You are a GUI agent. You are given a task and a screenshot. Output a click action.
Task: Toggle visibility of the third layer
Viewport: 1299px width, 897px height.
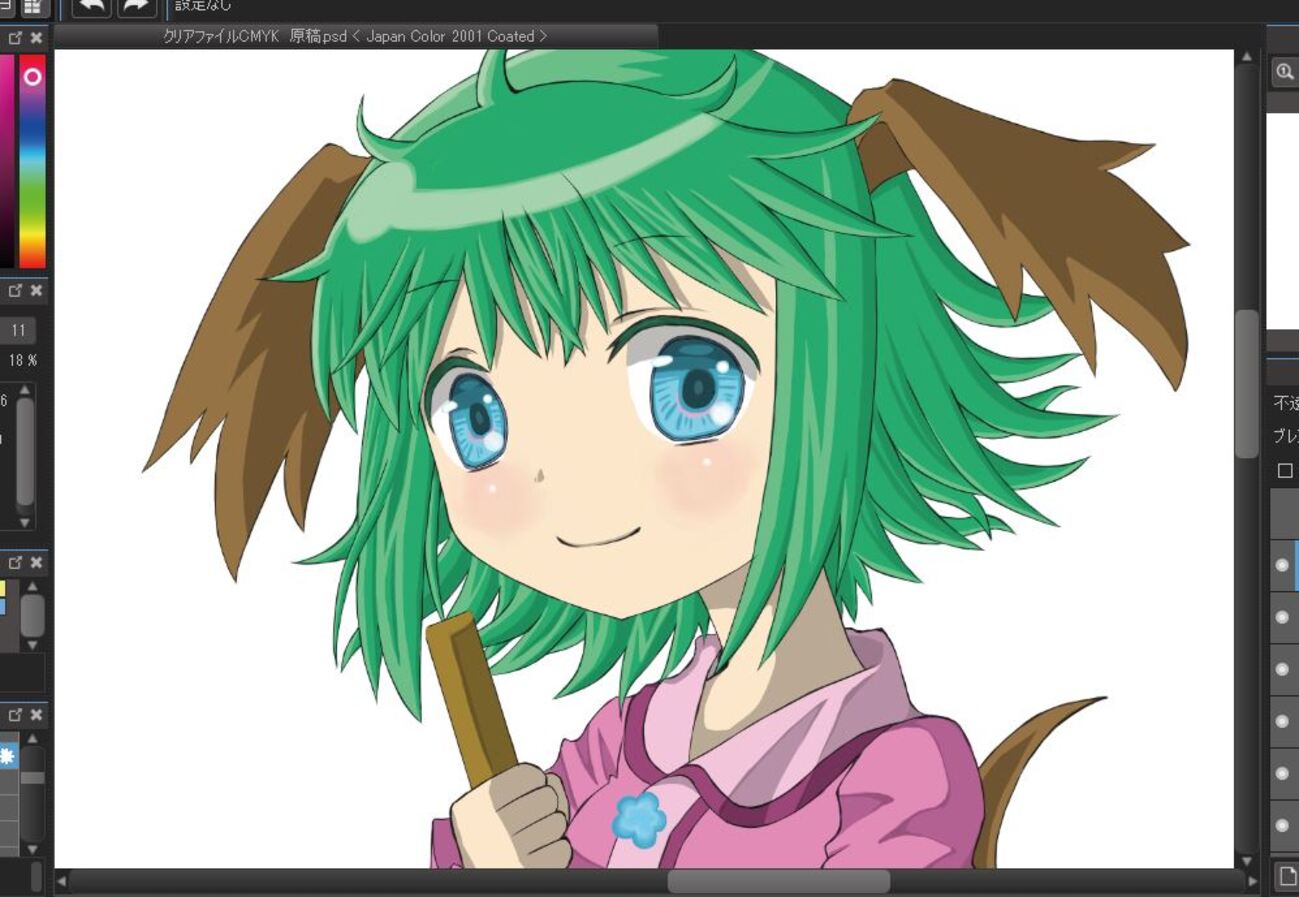tap(1283, 669)
